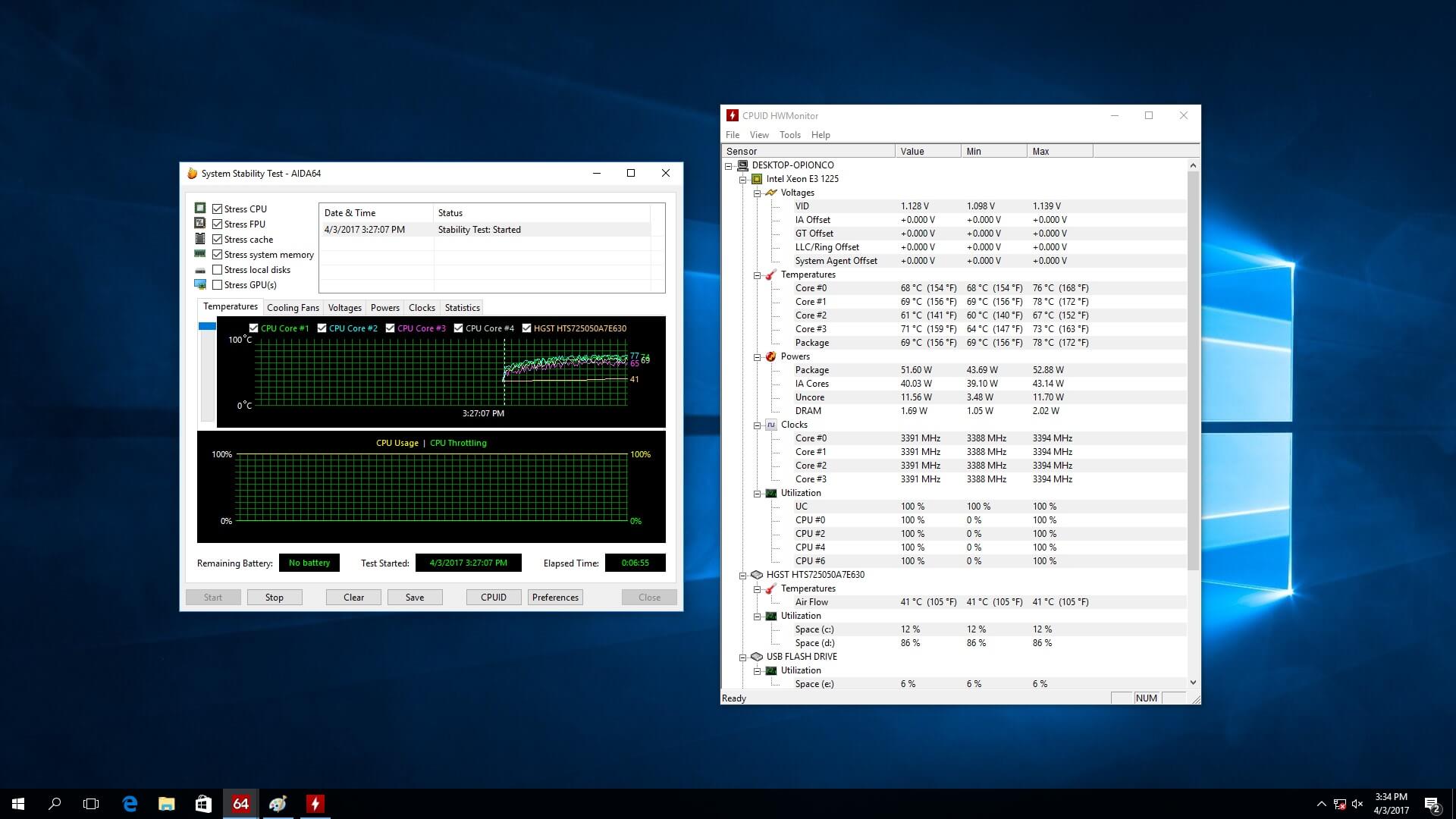Uncheck the Stress FPU checkbox
Viewport: 1456px width, 819px height.
click(218, 224)
